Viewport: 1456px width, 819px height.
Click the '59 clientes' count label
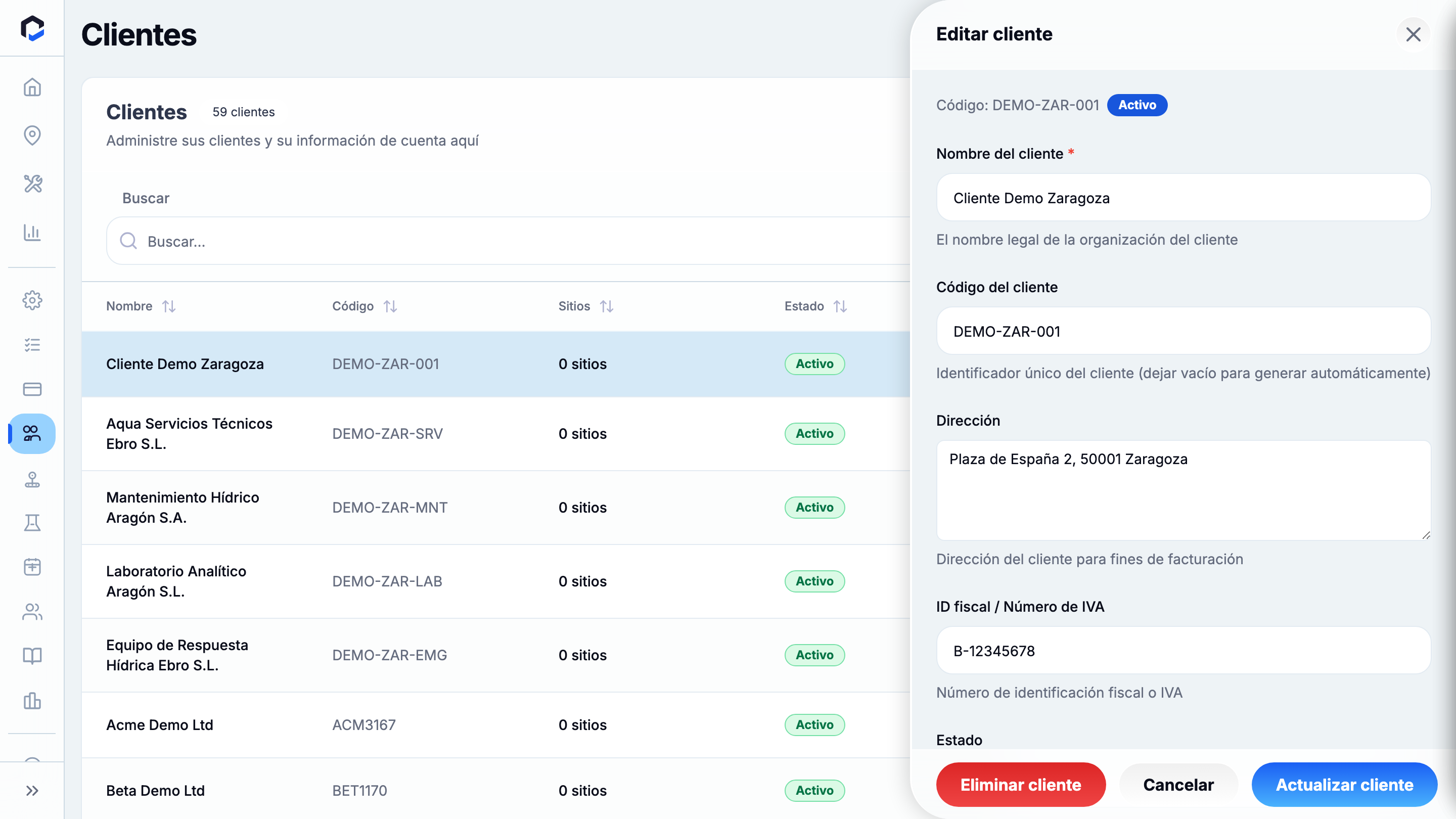tap(244, 112)
